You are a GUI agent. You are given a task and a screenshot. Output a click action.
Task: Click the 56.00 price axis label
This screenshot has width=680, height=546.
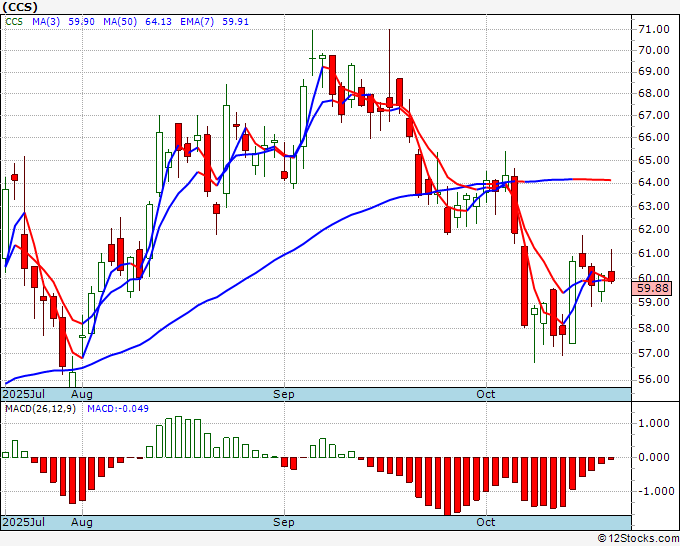tap(654, 379)
